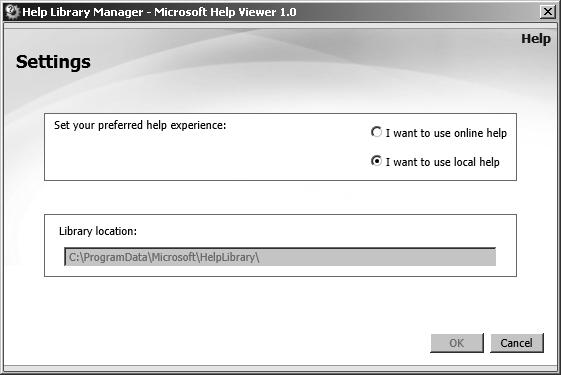The width and height of the screenshot is (561, 375).
Task: Select the local help radio button
Action: (x=376, y=161)
